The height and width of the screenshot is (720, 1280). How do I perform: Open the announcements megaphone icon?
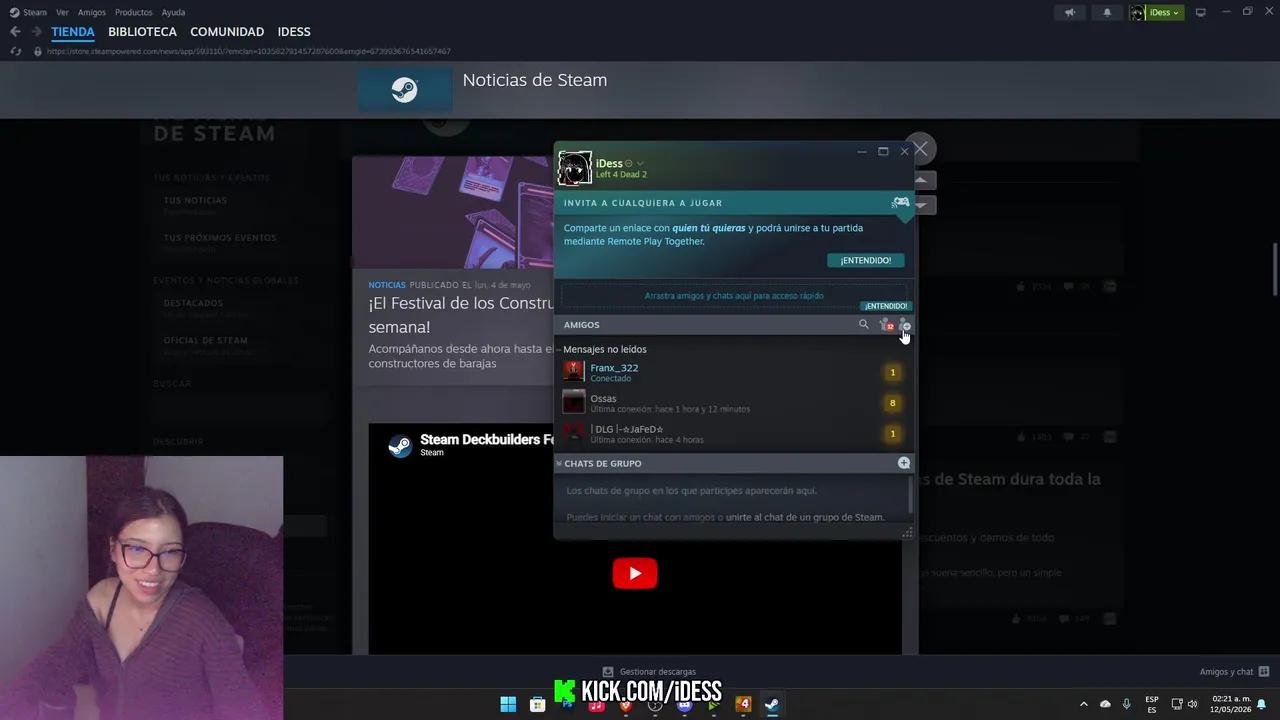click(x=1070, y=12)
